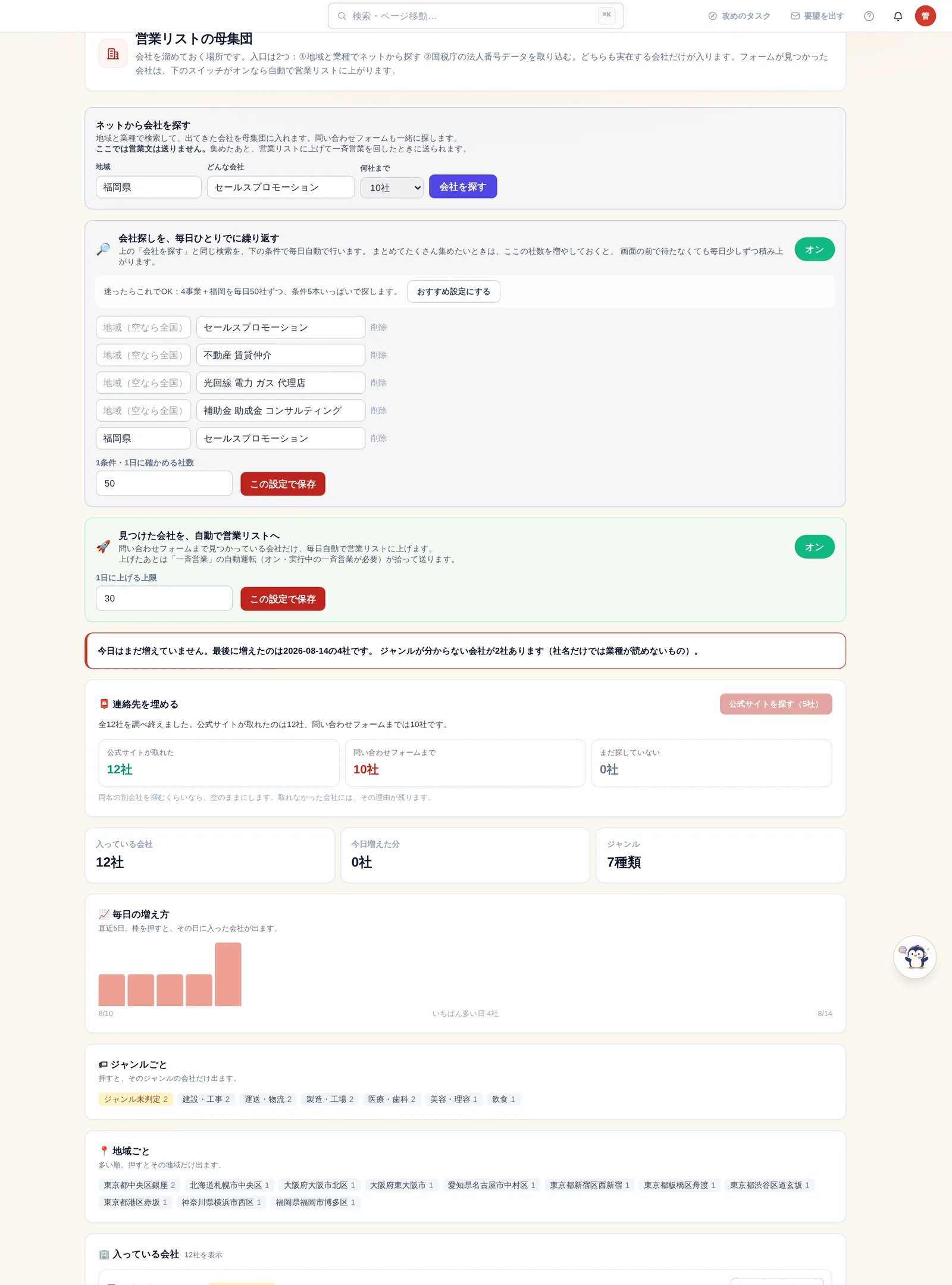952x1285 pixels.
Task: Delete the 不動産 賃貸仲介 condition row
Action: click(378, 355)
